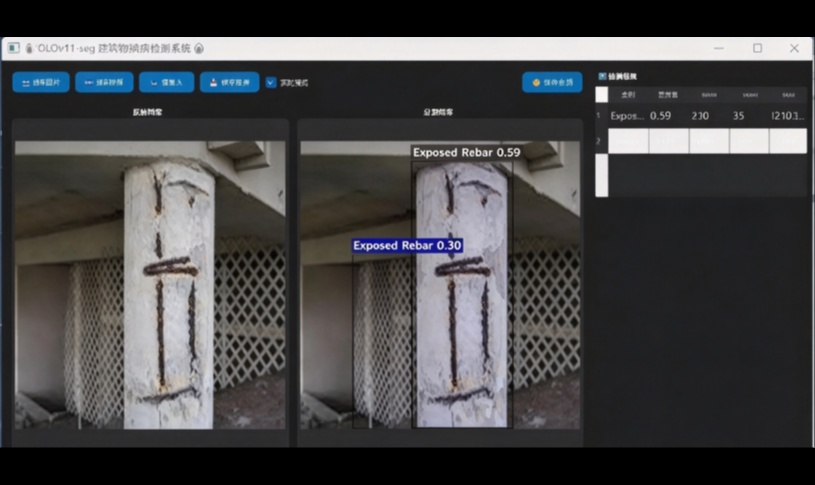Click the 'Exposed Rebar 0.59' detection label
The image size is (815, 485).
466,152
